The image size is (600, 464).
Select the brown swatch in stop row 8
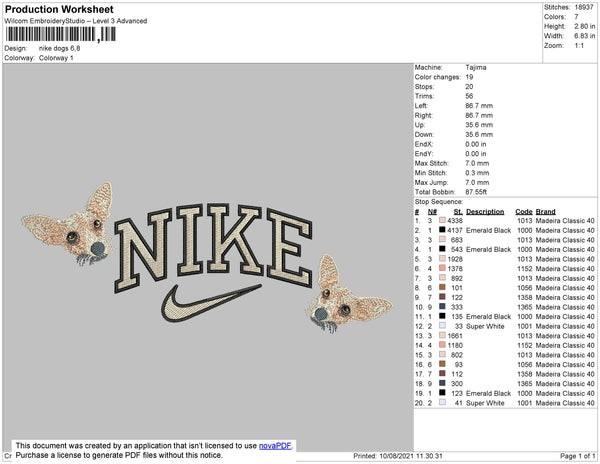pyautogui.click(x=442, y=287)
